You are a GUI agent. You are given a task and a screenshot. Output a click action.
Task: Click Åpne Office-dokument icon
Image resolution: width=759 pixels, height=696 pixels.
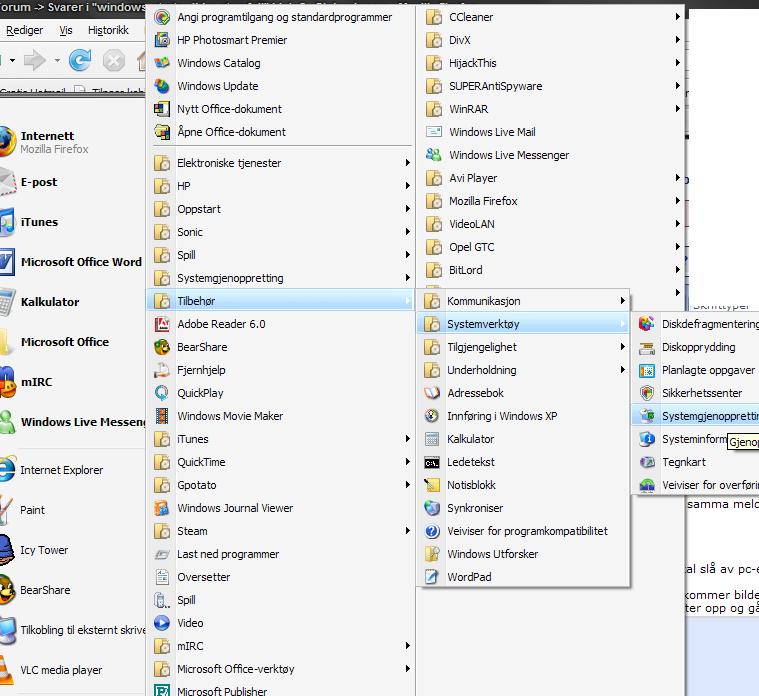(162, 132)
